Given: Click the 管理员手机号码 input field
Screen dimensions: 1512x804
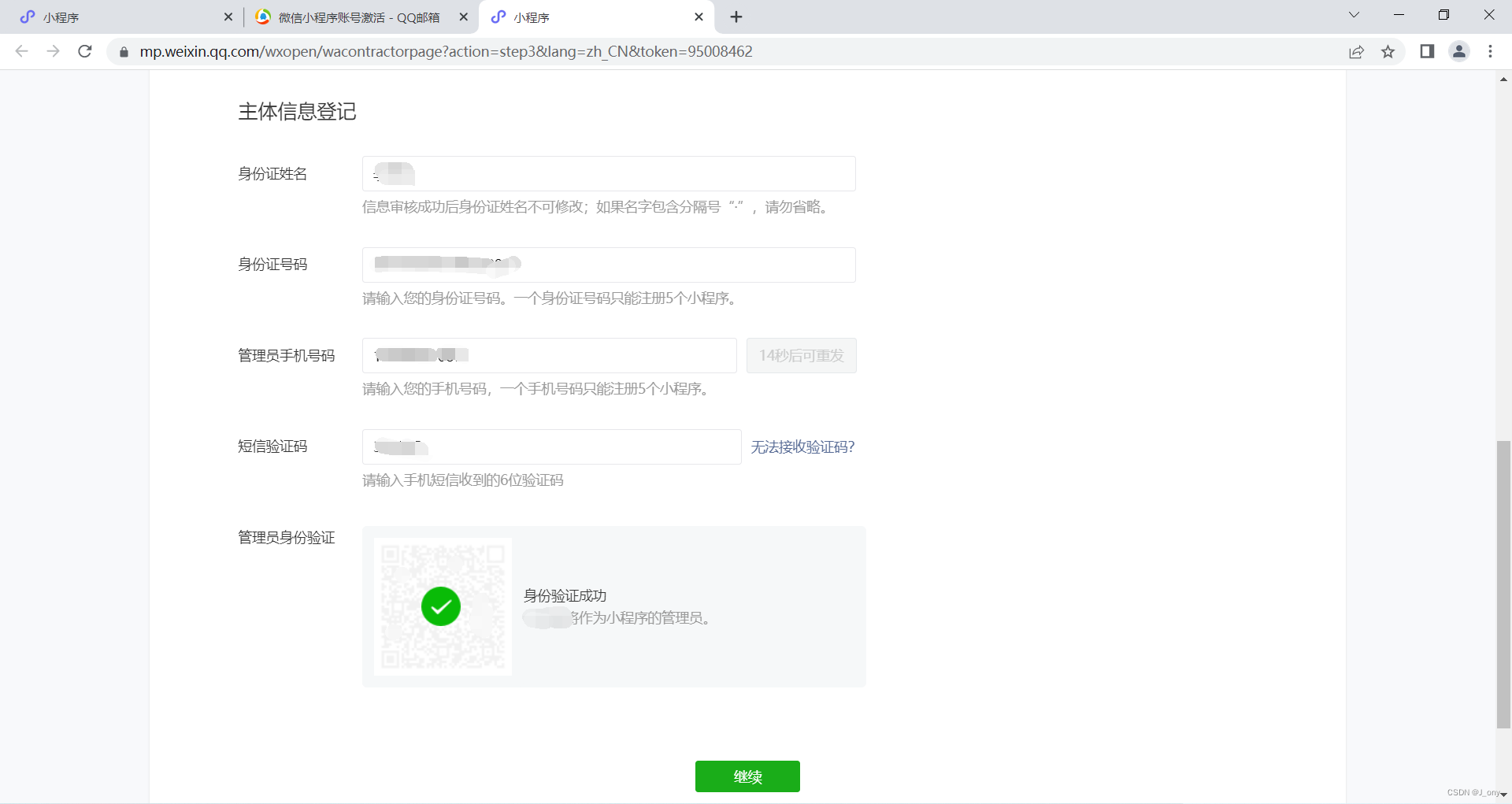Looking at the screenshot, I should pos(550,355).
